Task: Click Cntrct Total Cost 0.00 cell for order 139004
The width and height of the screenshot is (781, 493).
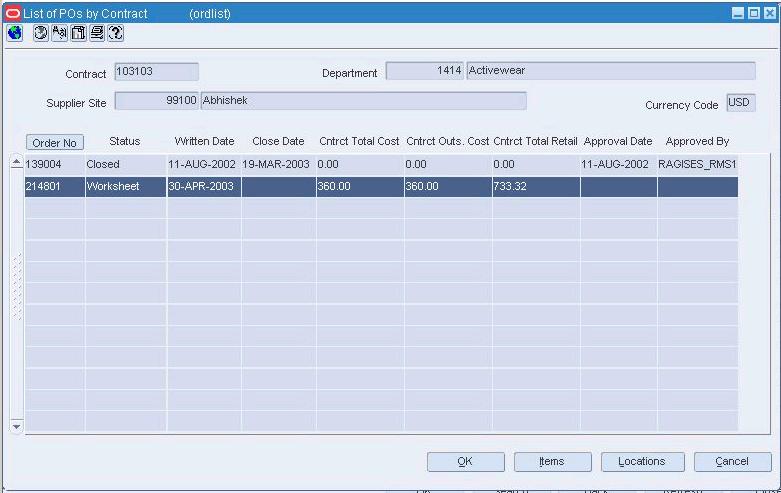Action: click(x=360, y=164)
